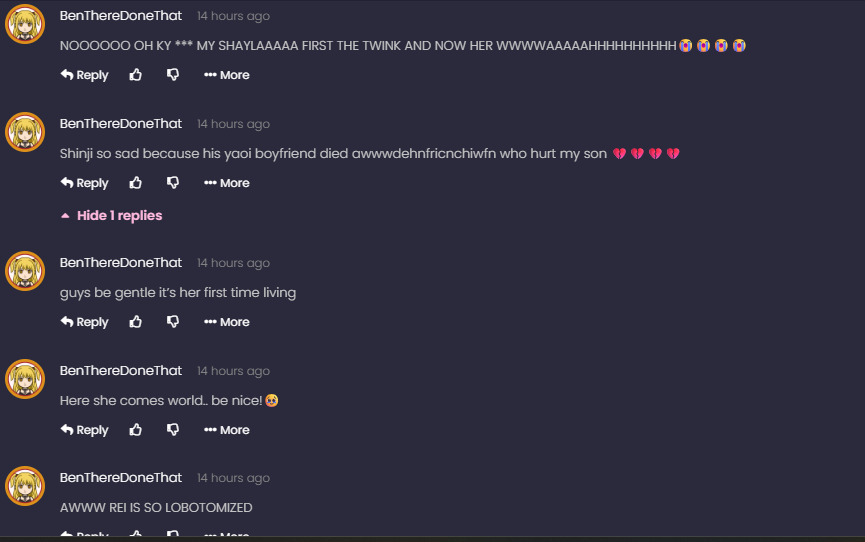The width and height of the screenshot is (865, 542).
Task: Open More menu on 'guys be gentle' reply
Action: point(227,322)
